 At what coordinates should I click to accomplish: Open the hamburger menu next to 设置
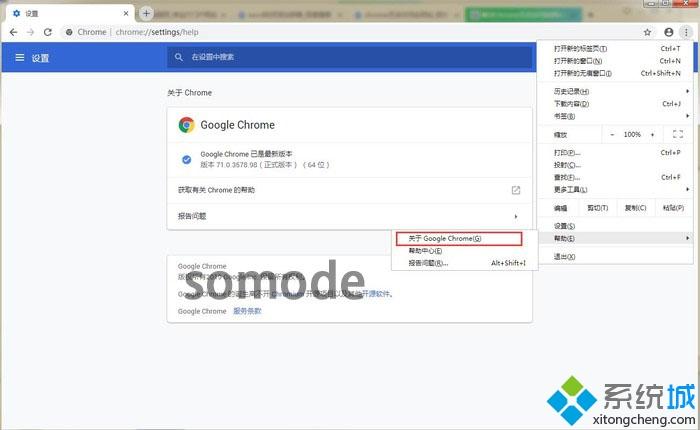[20, 58]
